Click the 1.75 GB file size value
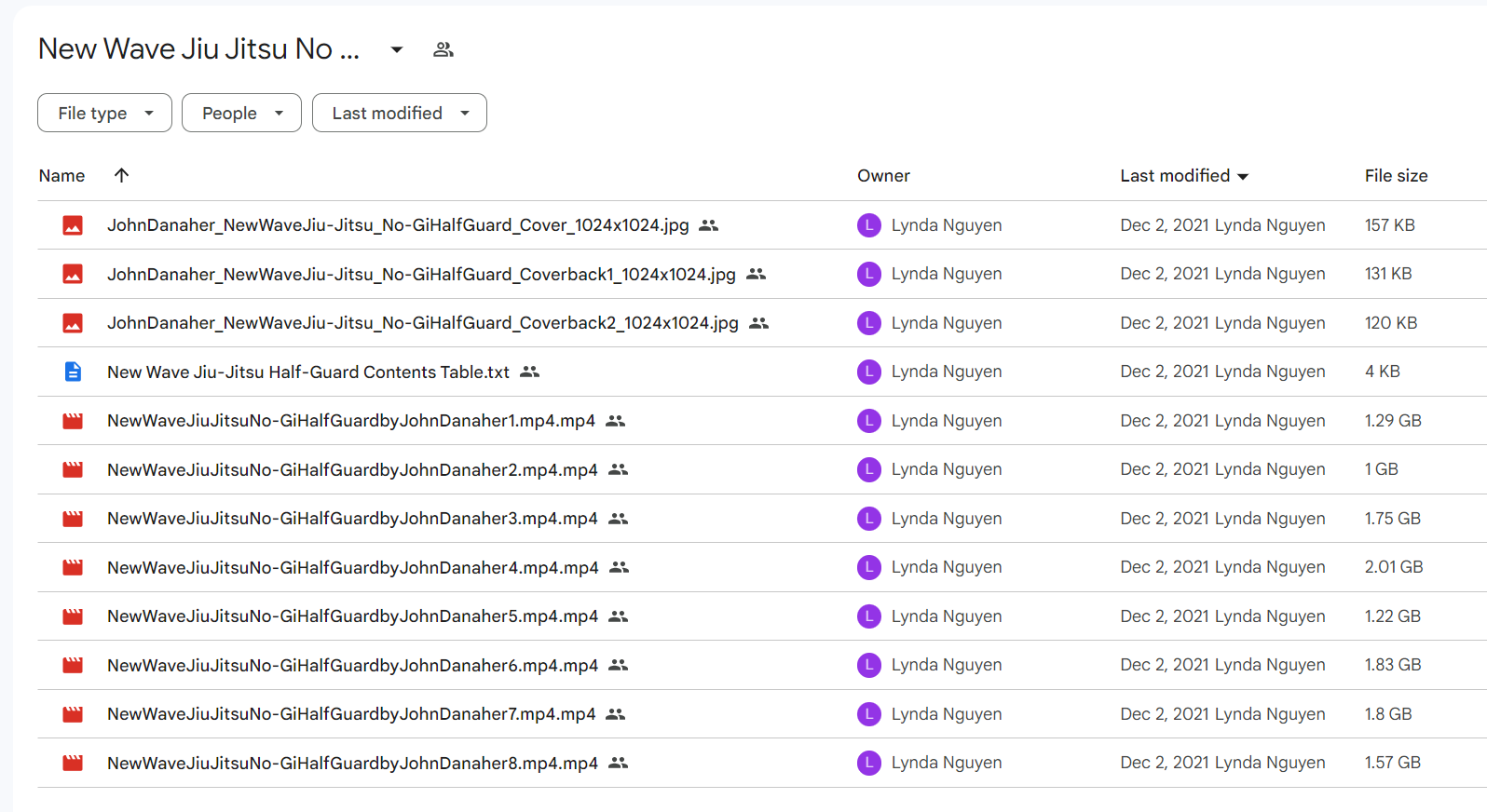Screen dimensions: 1487x812 point(1393,519)
